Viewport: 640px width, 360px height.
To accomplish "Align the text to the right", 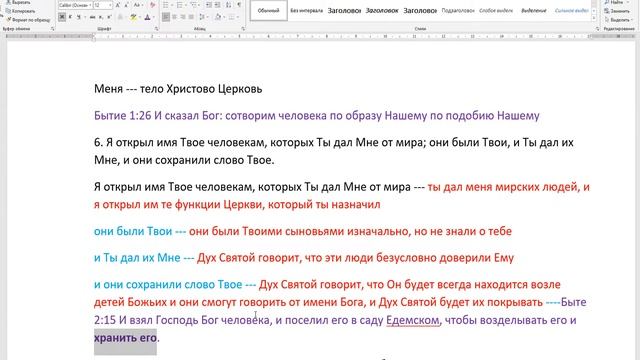I will click(182, 17).
